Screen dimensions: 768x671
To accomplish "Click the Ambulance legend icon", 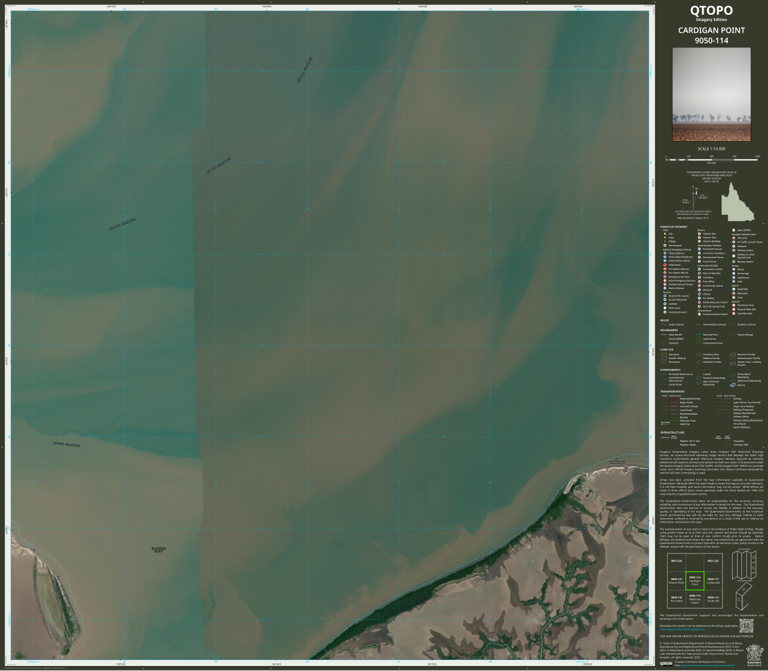I will 665,265.
